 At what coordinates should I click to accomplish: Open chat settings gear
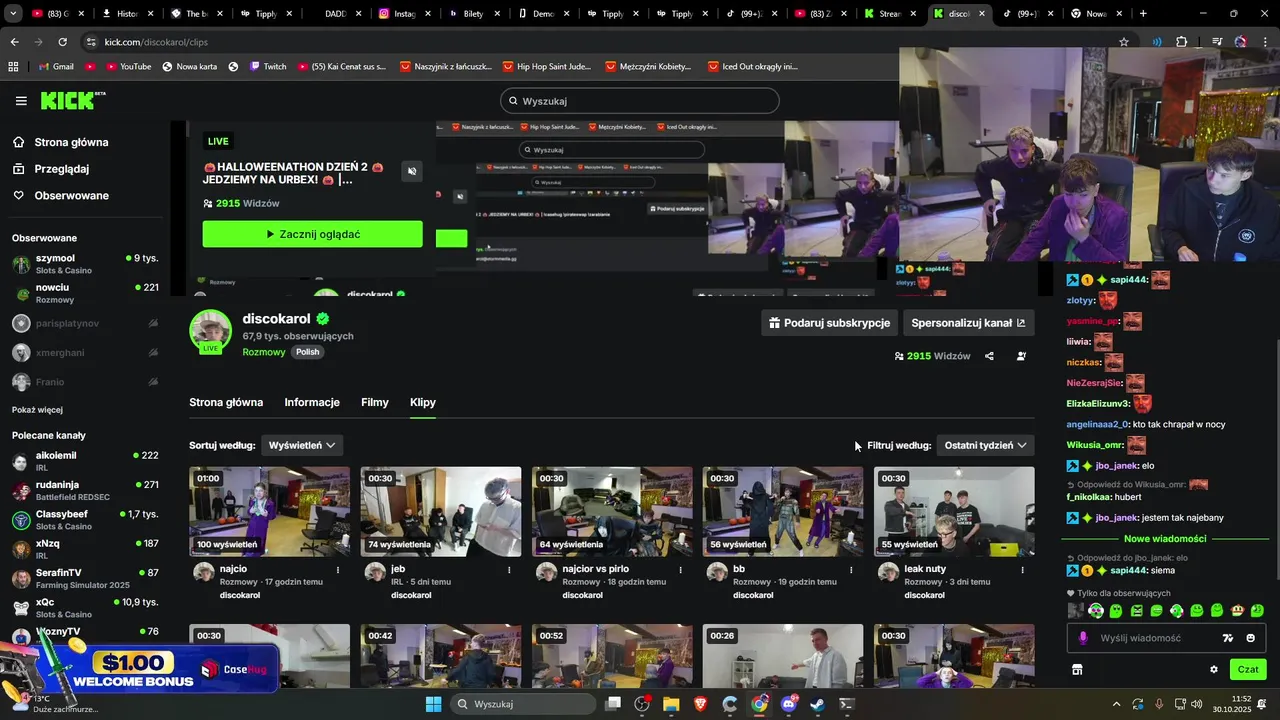pyautogui.click(x=1214, y=669)
